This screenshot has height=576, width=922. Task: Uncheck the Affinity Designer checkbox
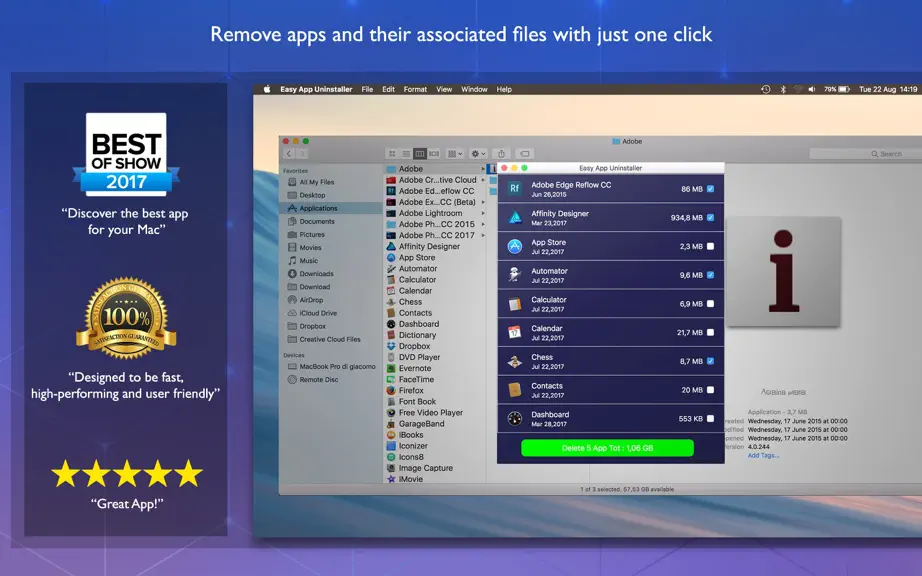[x=710, y=217]
